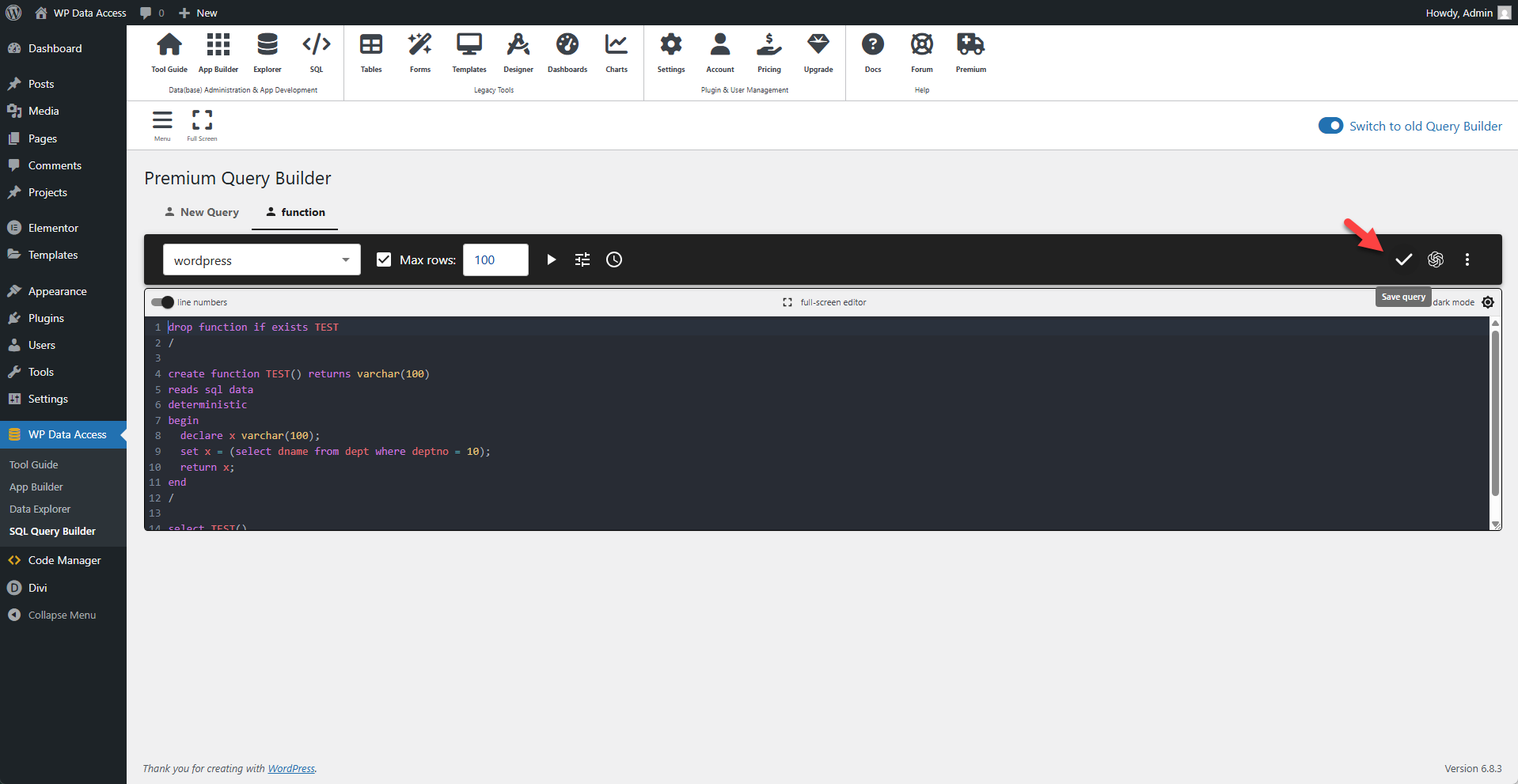Switch to the New Query tab

click(x=202, y=212)
